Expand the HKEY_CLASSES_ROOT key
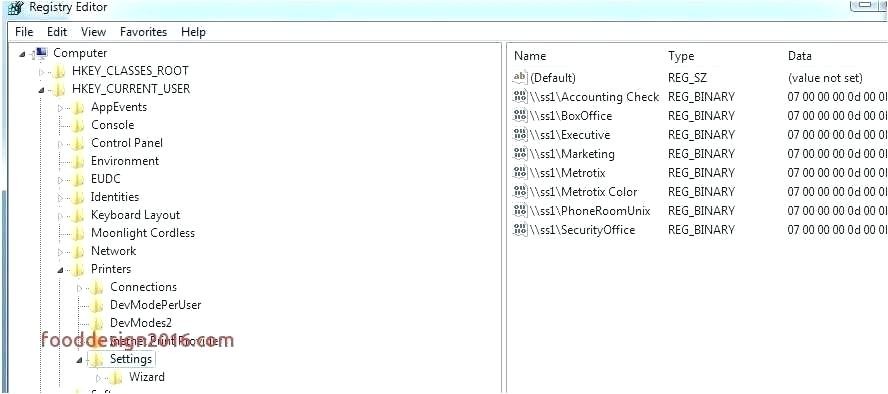Screen dimensions: 888x394 41,72
